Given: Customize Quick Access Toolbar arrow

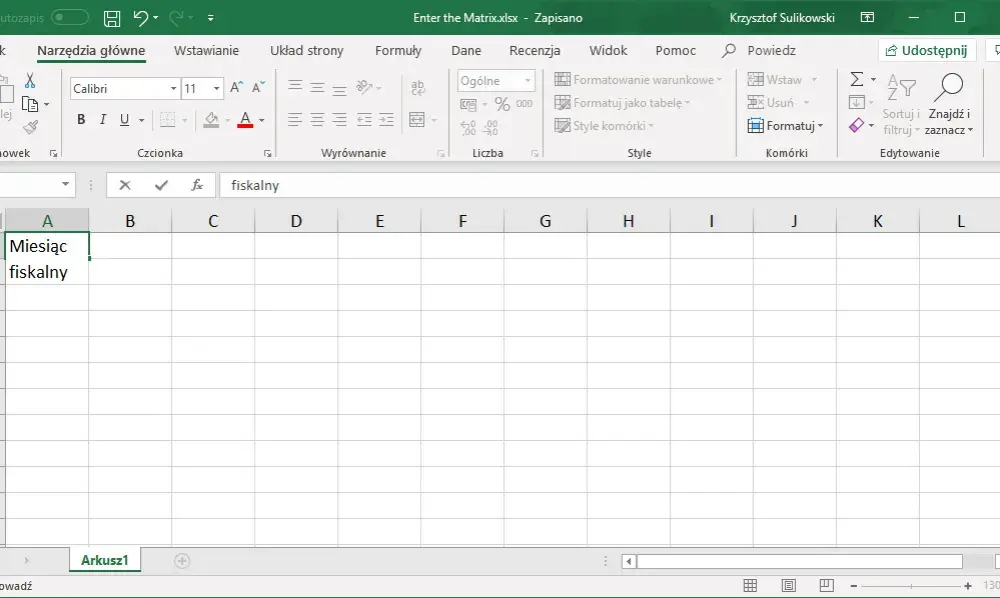Looking at the screenshot, I should (x=210, y=18).
